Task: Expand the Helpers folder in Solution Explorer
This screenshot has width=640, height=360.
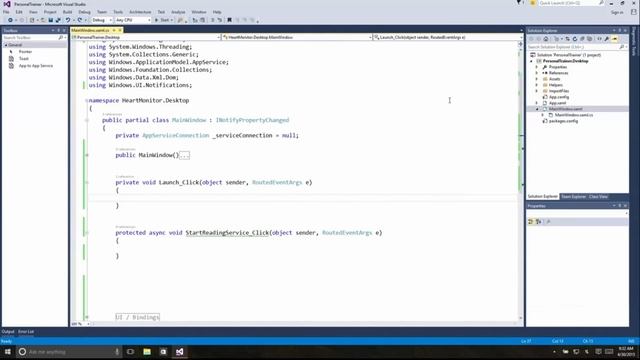Action: [537, 85]
